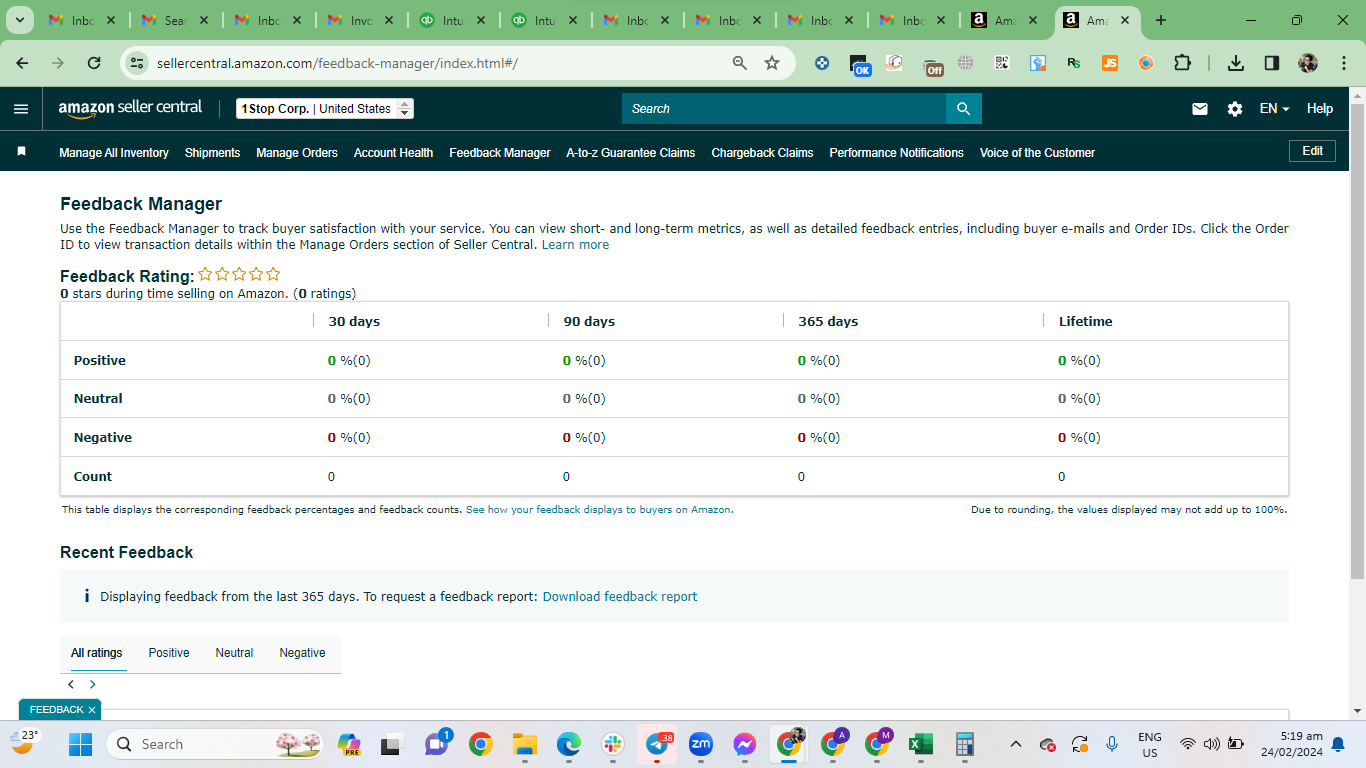Open the hamburger navigation menu
This screenshot has height=768, width=1366.
21,109
